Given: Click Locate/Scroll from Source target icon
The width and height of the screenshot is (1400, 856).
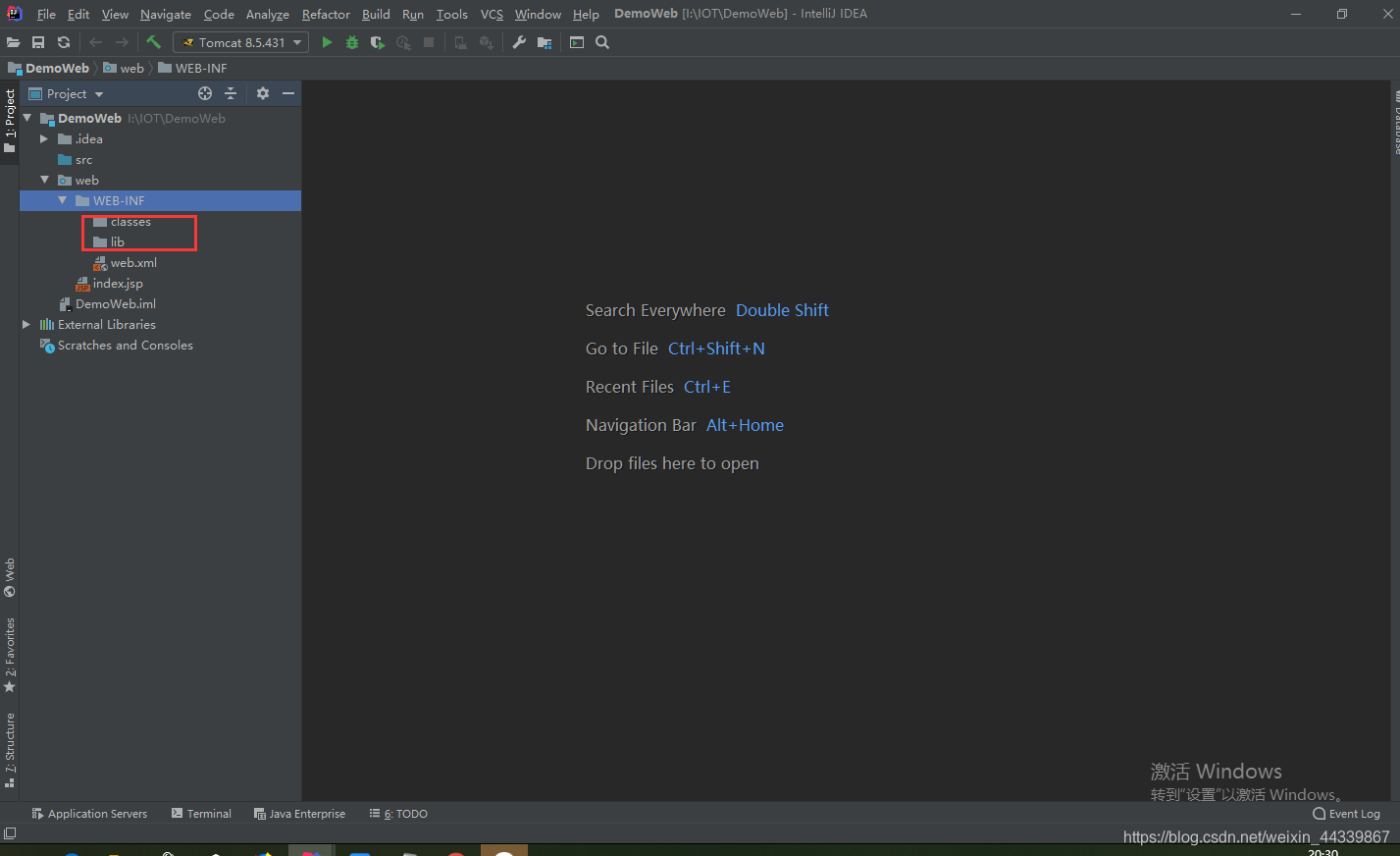Looking at the screenshot, I should click(x=205, y=93).
